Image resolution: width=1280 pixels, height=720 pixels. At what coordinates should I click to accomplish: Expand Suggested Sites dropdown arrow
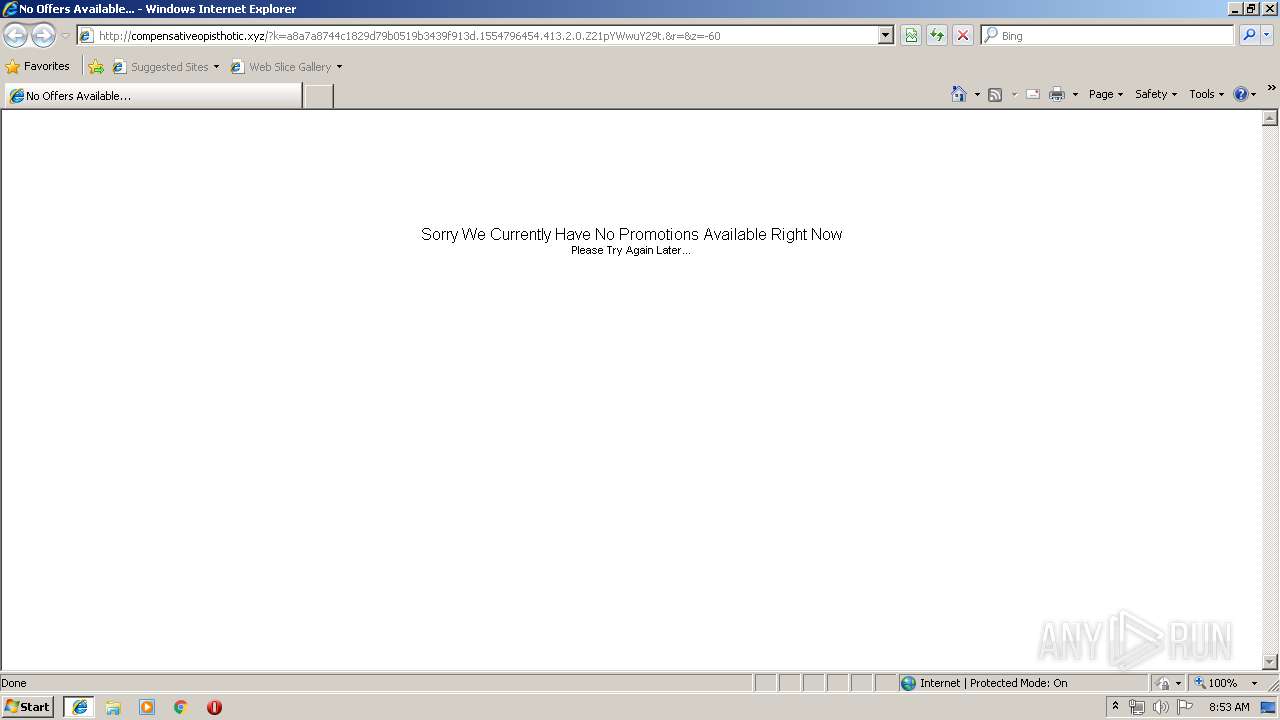point(216,67)
